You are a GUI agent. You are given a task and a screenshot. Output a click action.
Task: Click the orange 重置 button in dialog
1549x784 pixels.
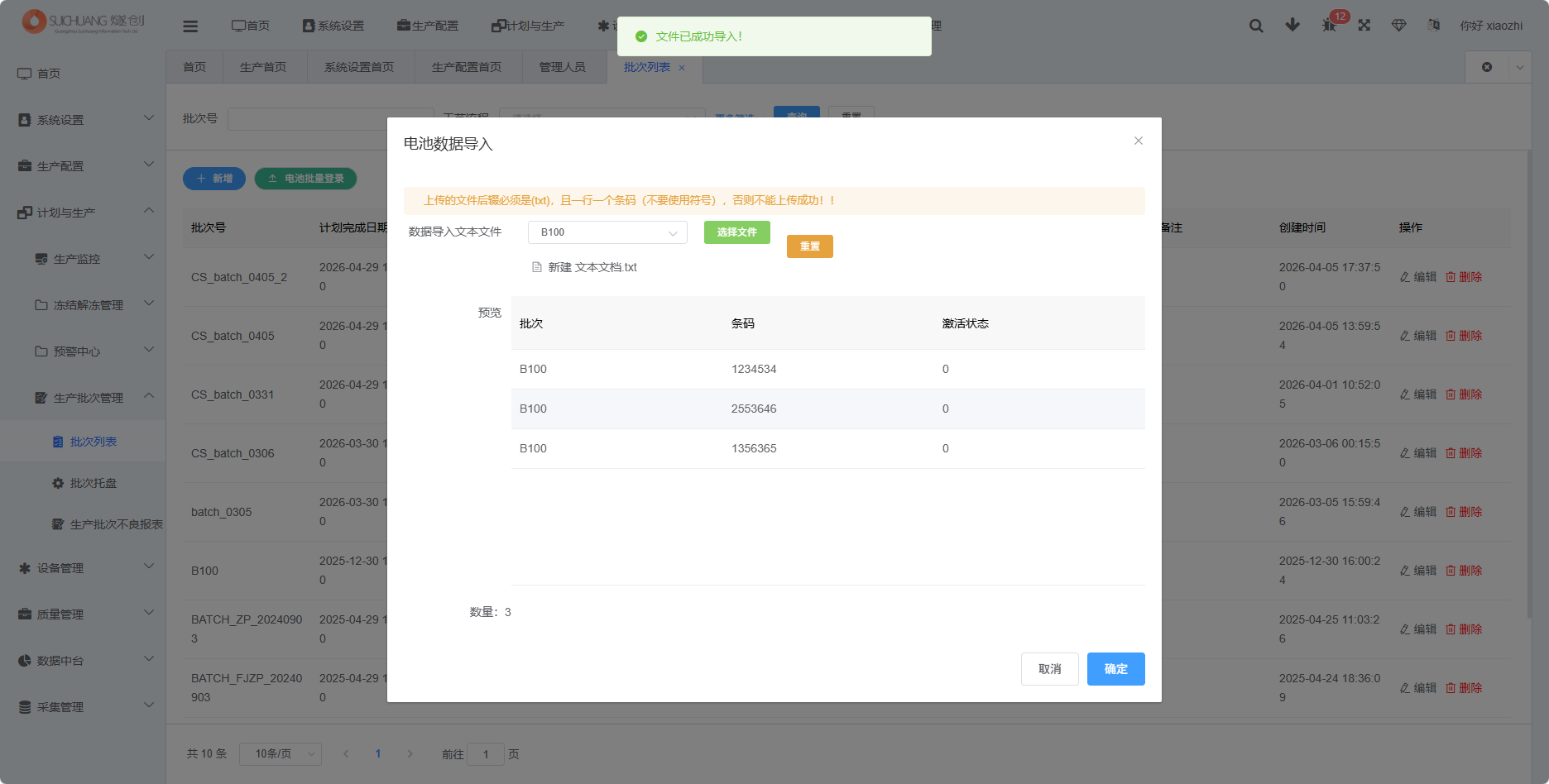[x=810, y=246]
